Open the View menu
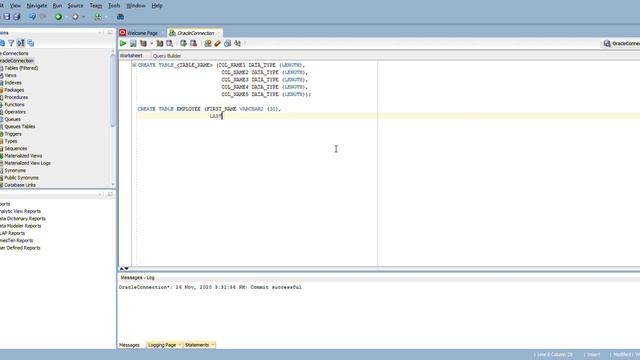Image resolution: width=640 pixels, height=360 pixels. click(x=15, y=6)
